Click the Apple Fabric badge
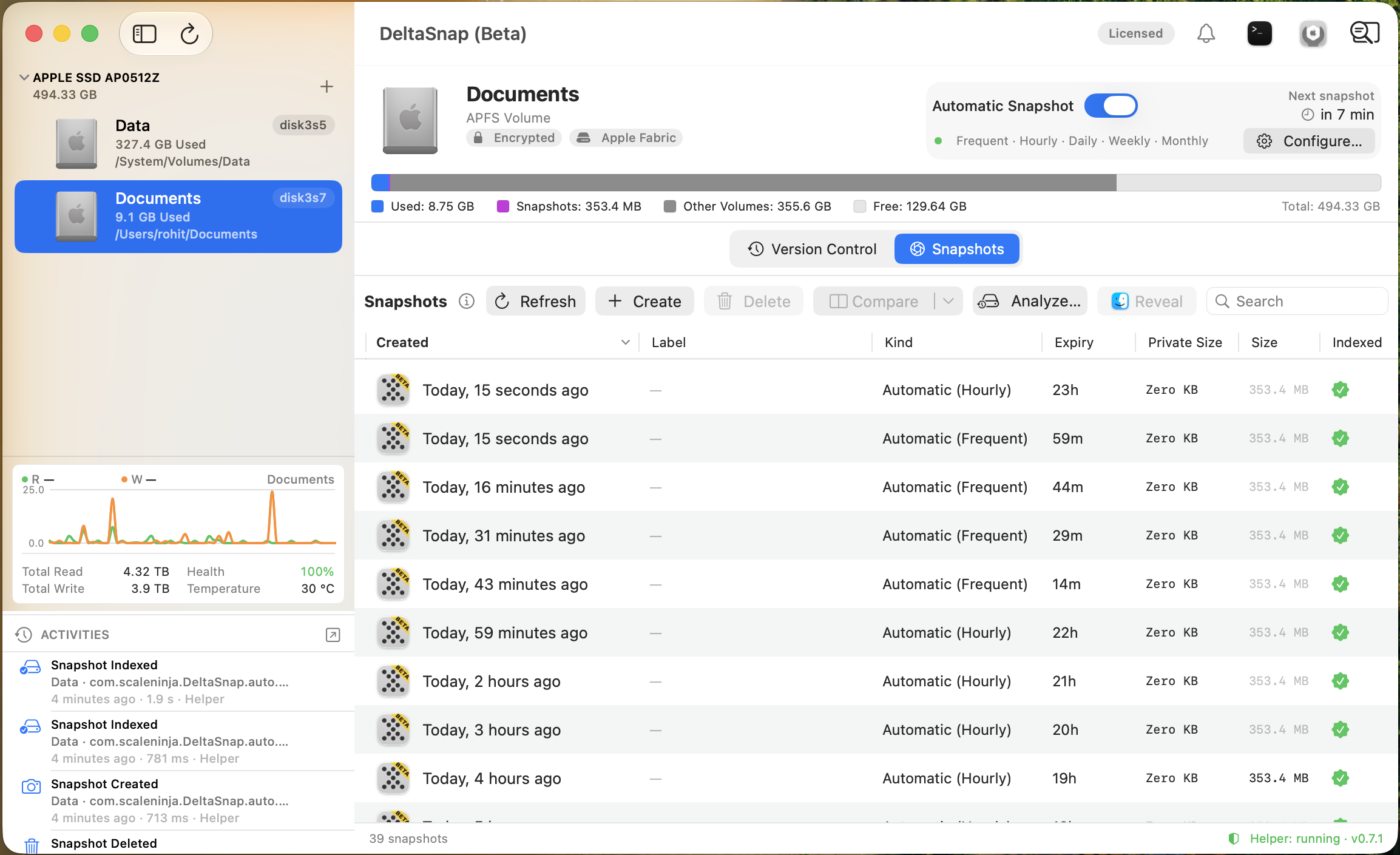 626,138
